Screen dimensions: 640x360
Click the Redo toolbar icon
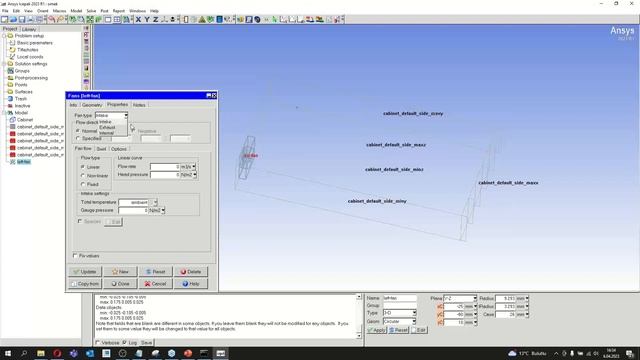pyautogui.click(x=61, y=19)
